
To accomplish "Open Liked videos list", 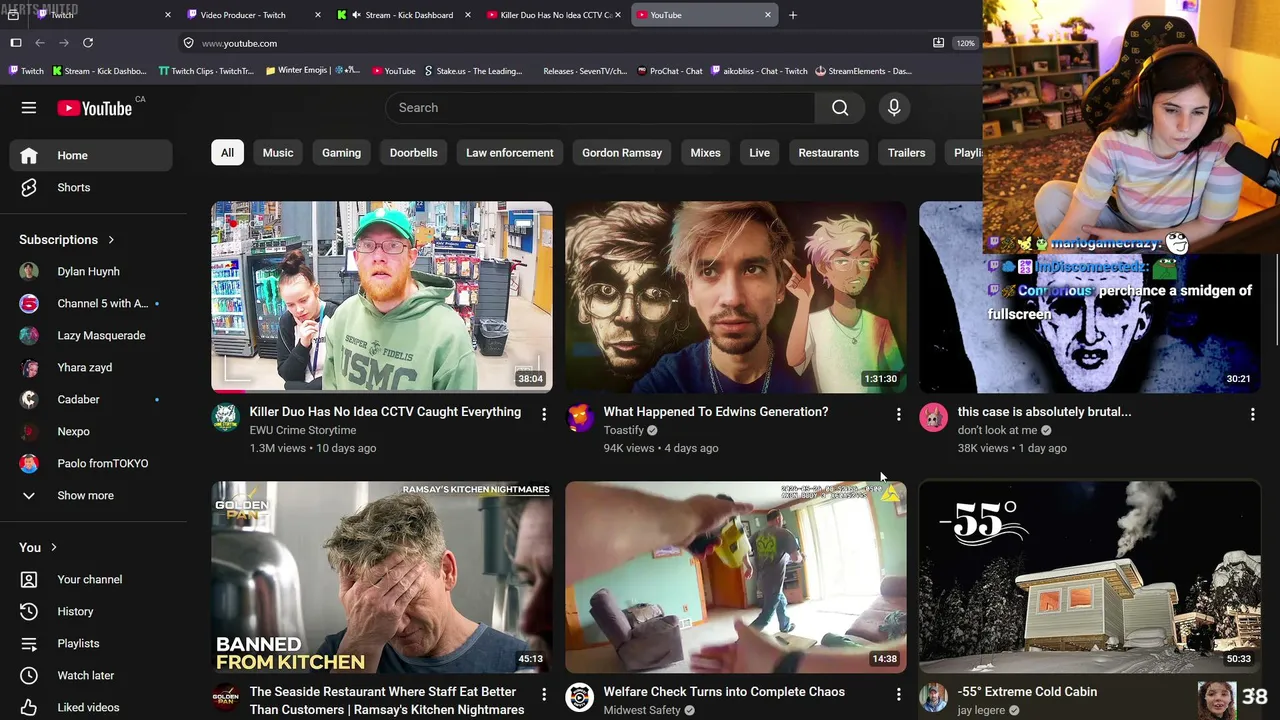I will pyautogui.click(x=91, y=708).
